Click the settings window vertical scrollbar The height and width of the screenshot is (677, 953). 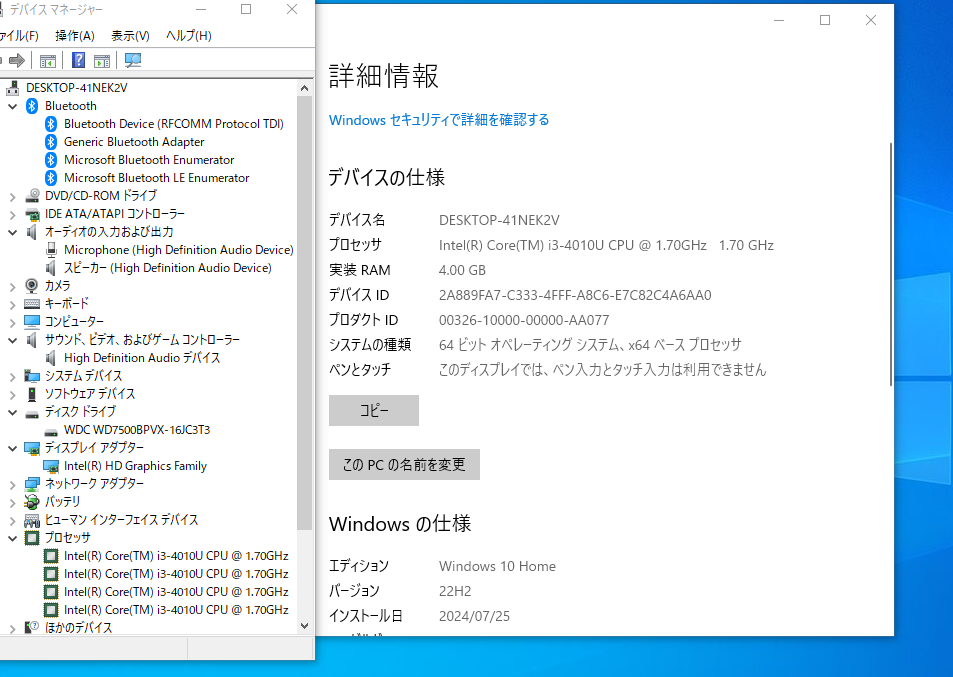point(891,264)
